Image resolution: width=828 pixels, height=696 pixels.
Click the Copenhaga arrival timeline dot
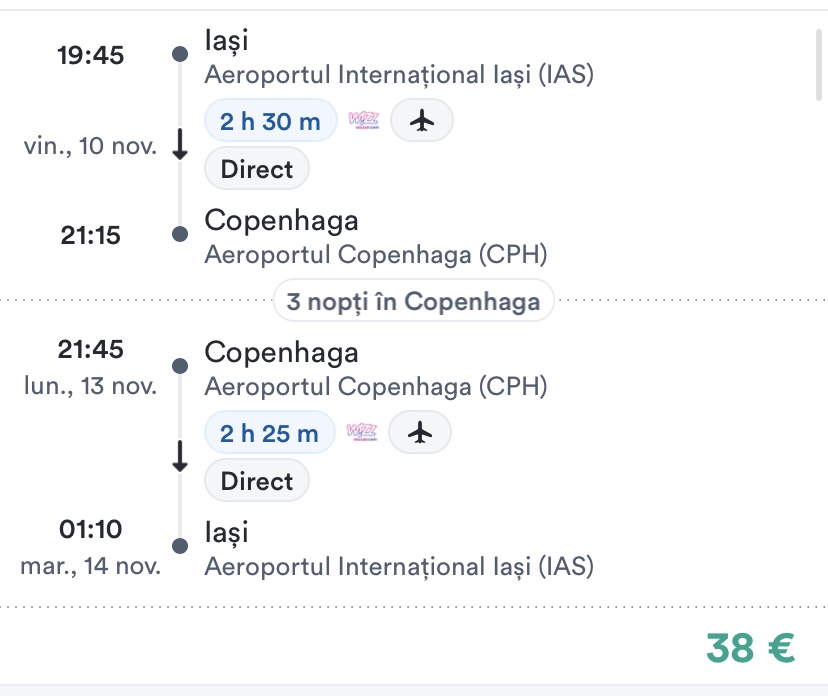[180, 234]
